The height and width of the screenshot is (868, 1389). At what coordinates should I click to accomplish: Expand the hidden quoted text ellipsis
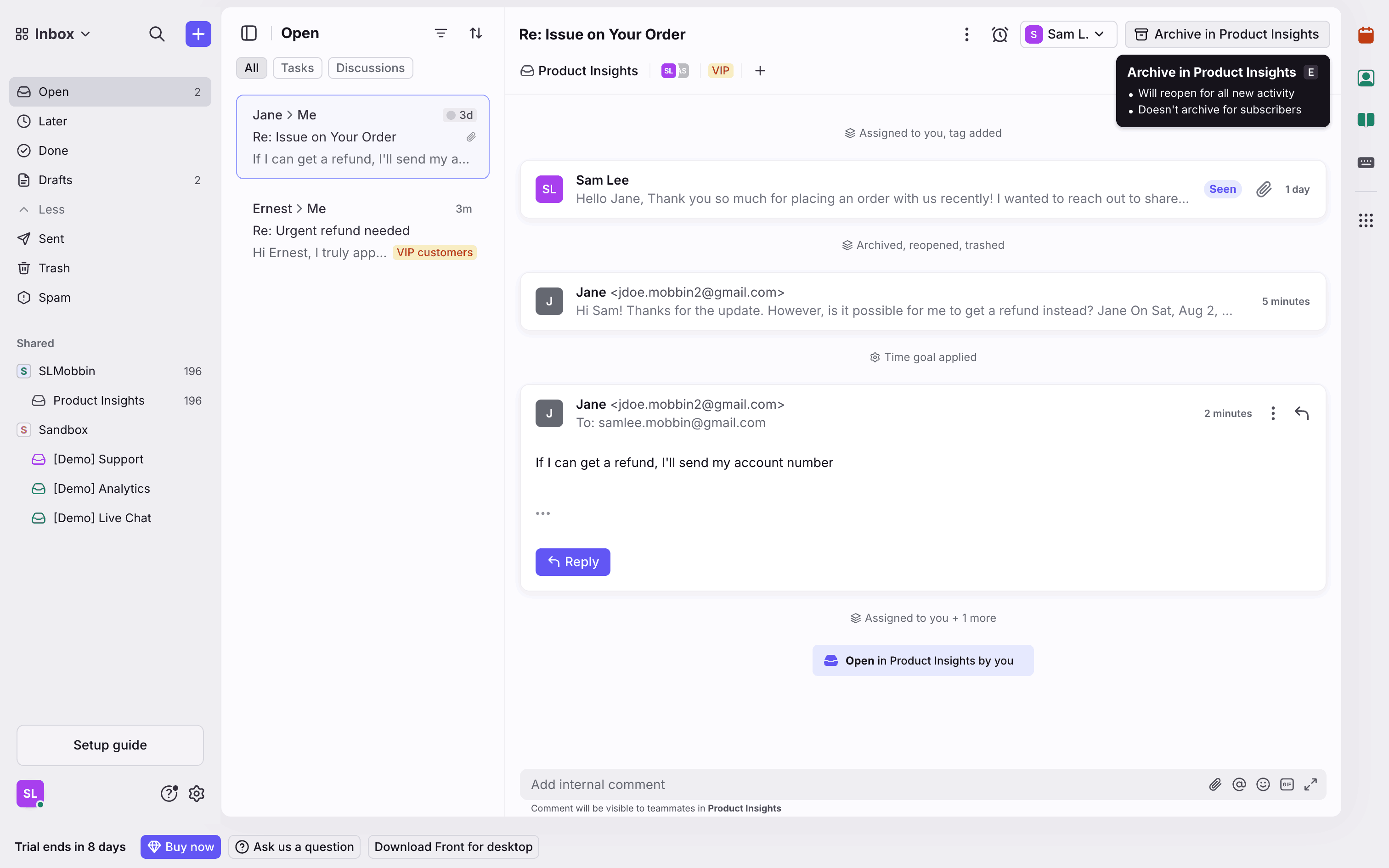[542, 513]
